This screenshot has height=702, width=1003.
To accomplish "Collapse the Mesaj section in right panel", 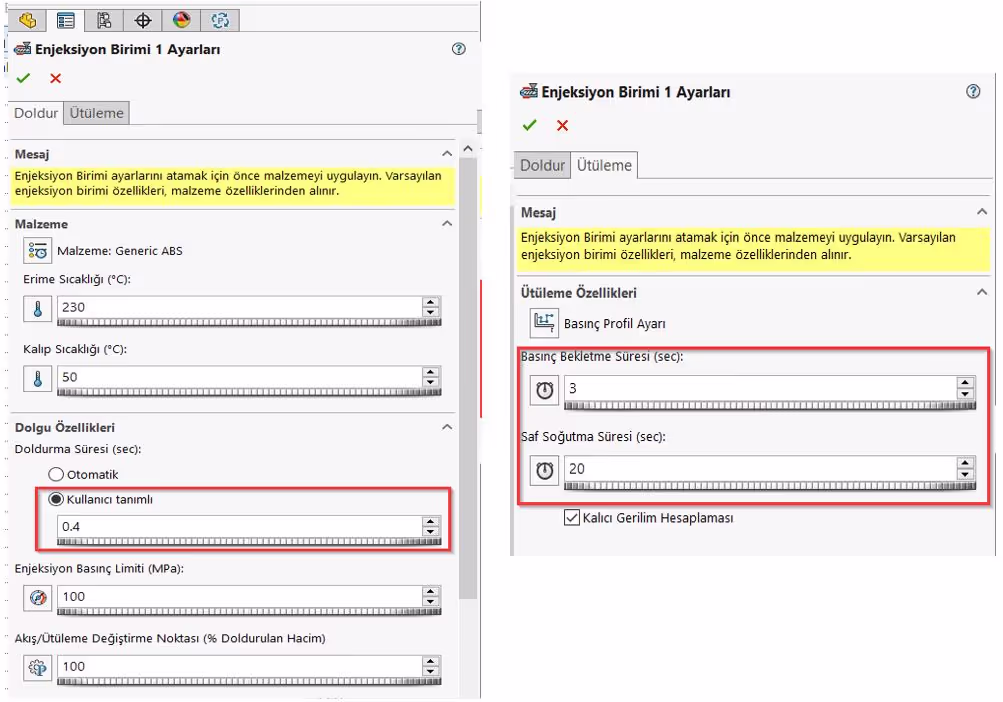I will 982,212.
